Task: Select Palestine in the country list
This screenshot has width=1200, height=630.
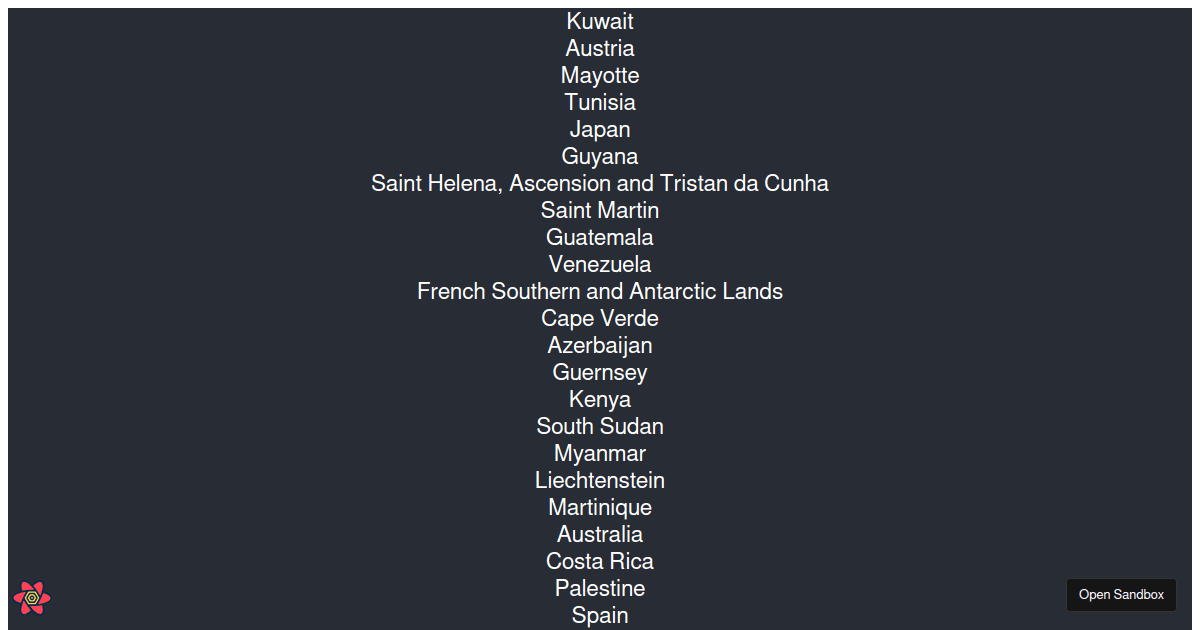Action: pos(600,588)
